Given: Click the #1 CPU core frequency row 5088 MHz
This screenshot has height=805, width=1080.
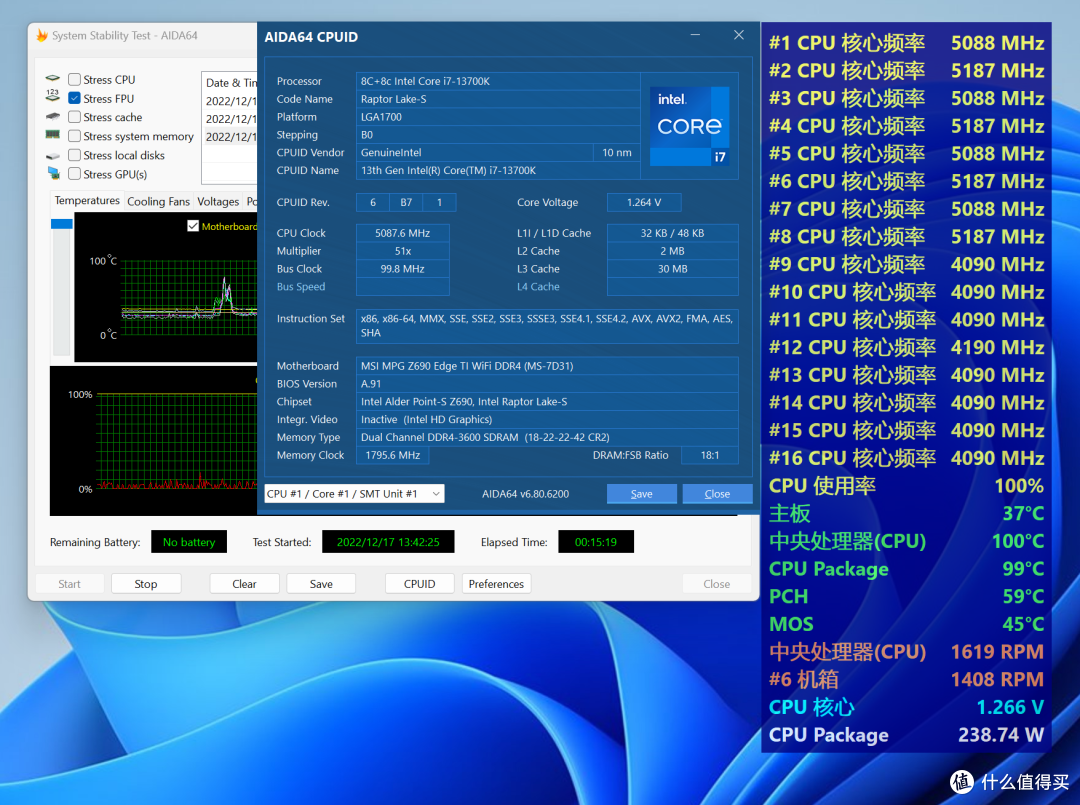Looking at the screenshot, I should [x=906, y=43].
